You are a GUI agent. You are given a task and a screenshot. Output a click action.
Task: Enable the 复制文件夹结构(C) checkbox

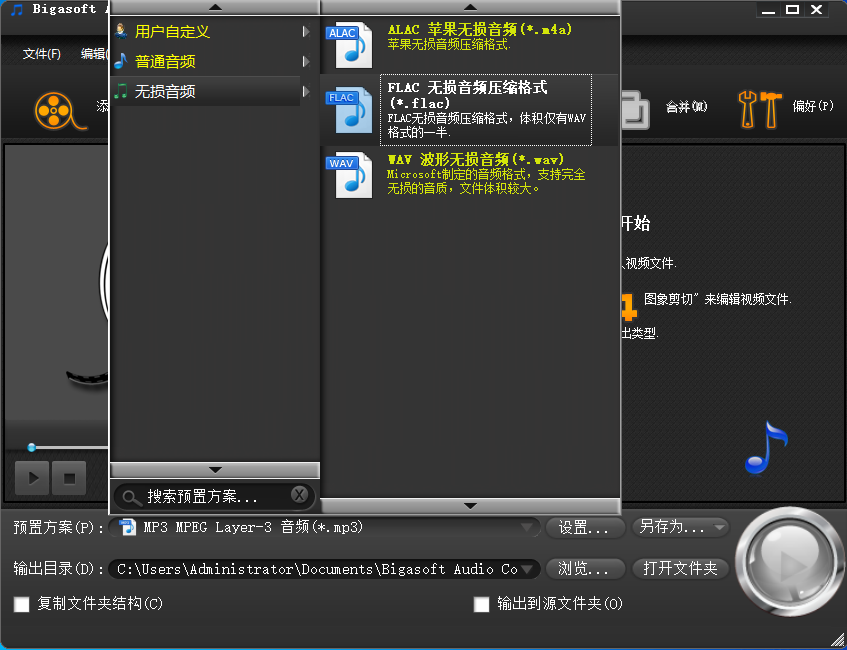(21, 605)
